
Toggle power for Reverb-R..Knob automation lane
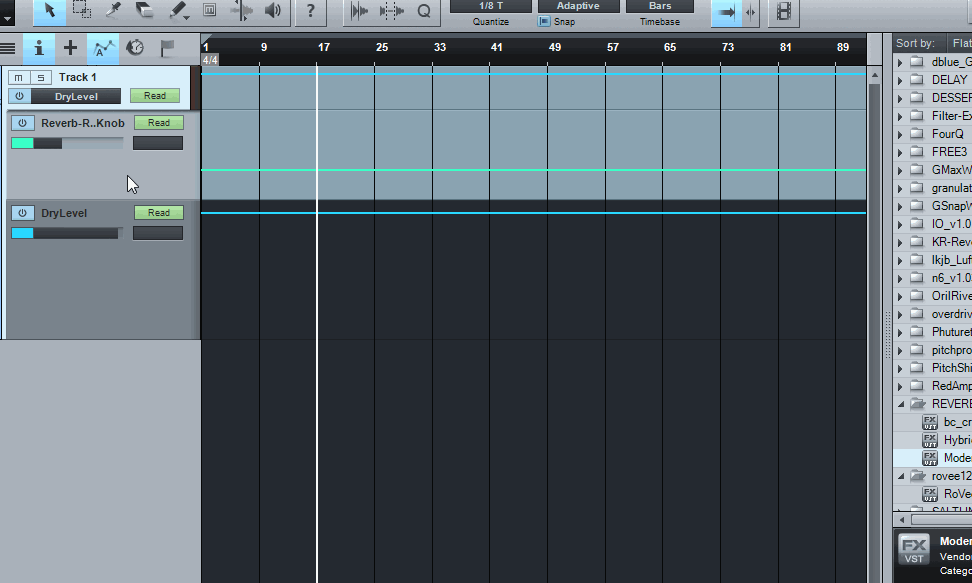(x=22, y=123)
